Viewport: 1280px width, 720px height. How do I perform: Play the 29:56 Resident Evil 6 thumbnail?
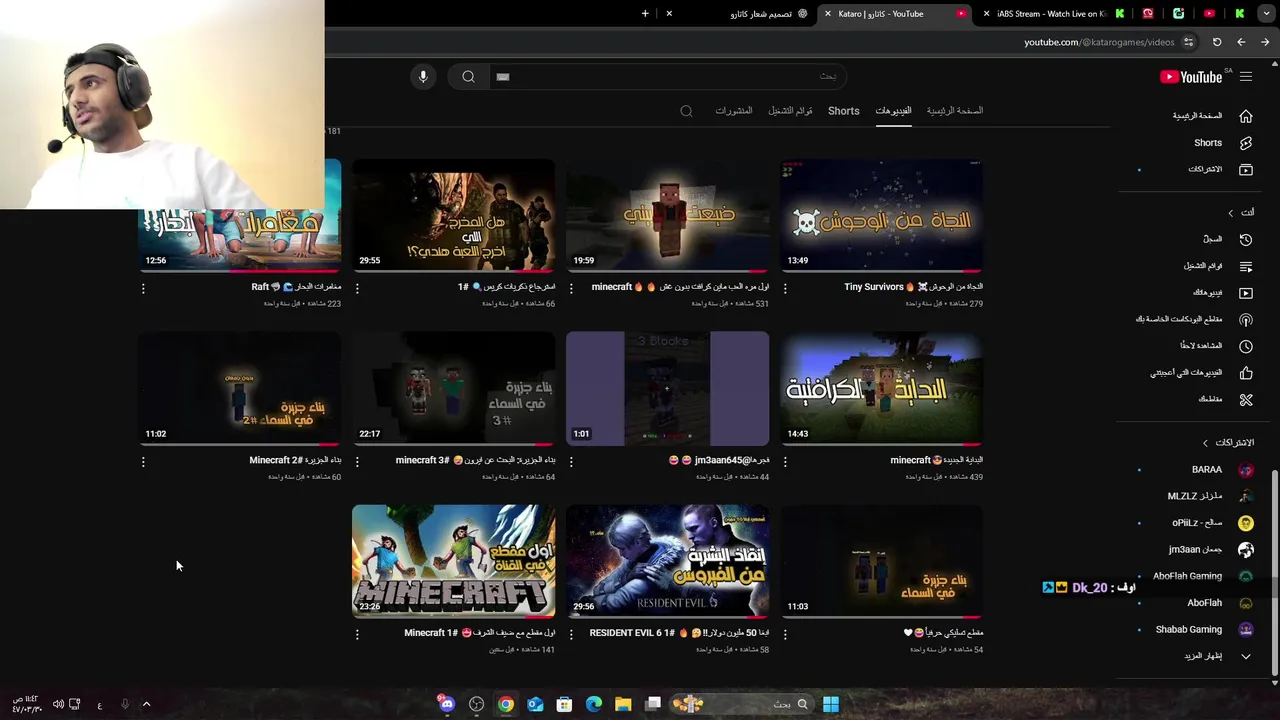click(x=668, y=561)
